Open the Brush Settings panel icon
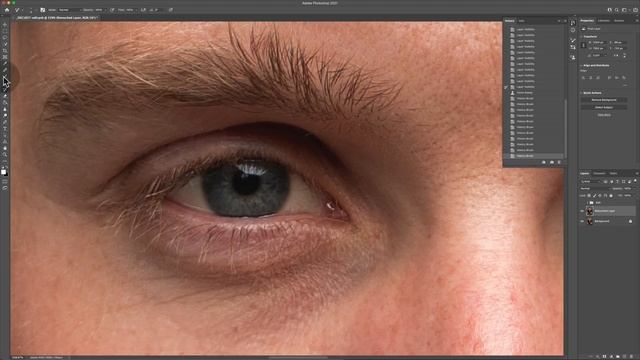Screen dimensions: 640x360 (43, 10)
